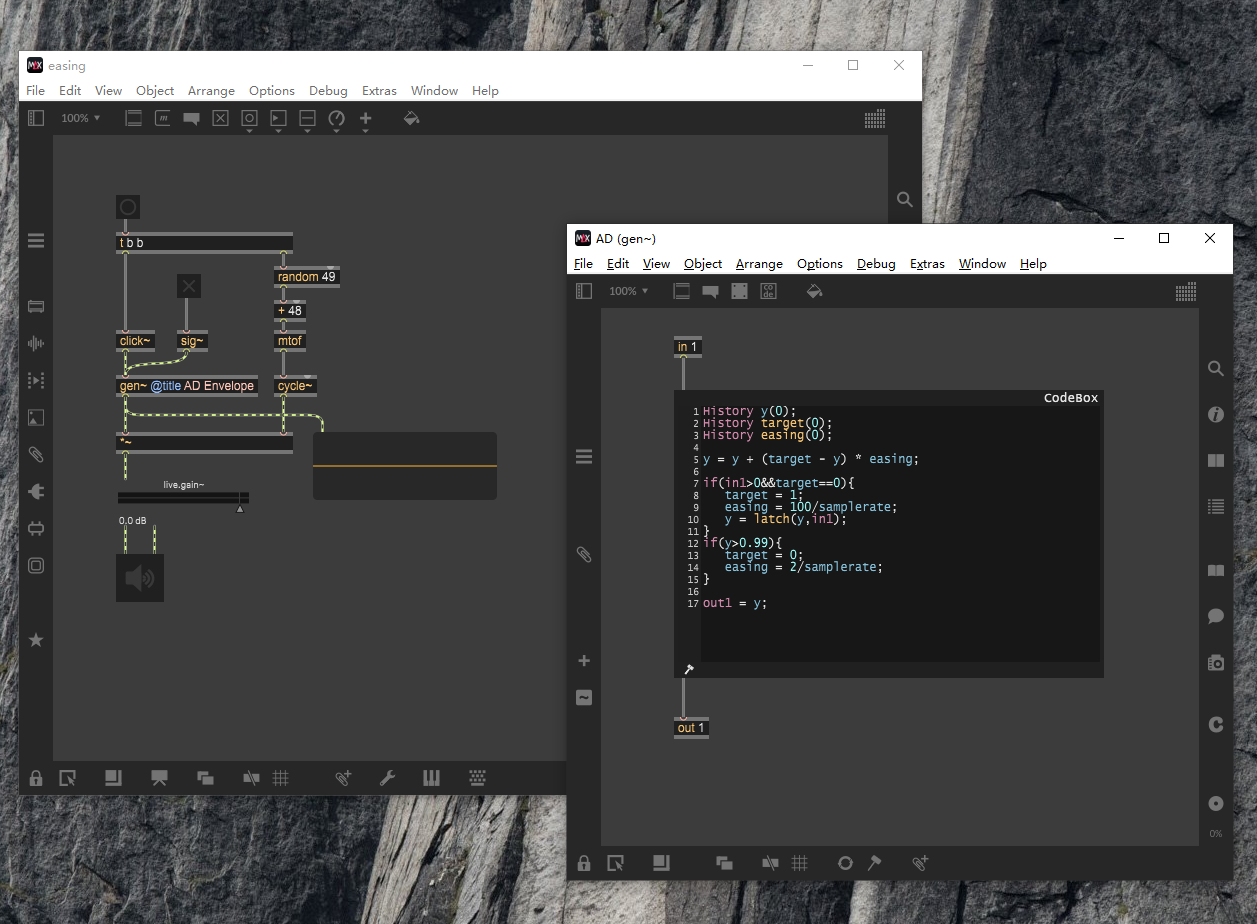Toggle grid display in gen~ bottom toolbar

[799, 863]
